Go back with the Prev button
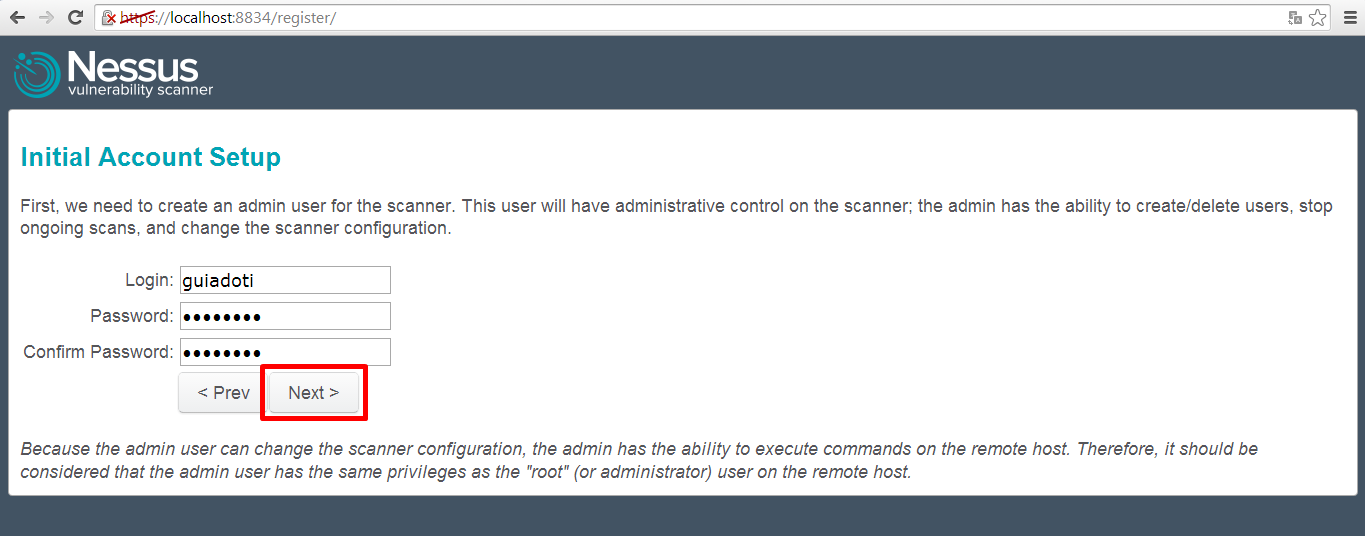This screenshot has width=1365, height=536. [223, 393]
